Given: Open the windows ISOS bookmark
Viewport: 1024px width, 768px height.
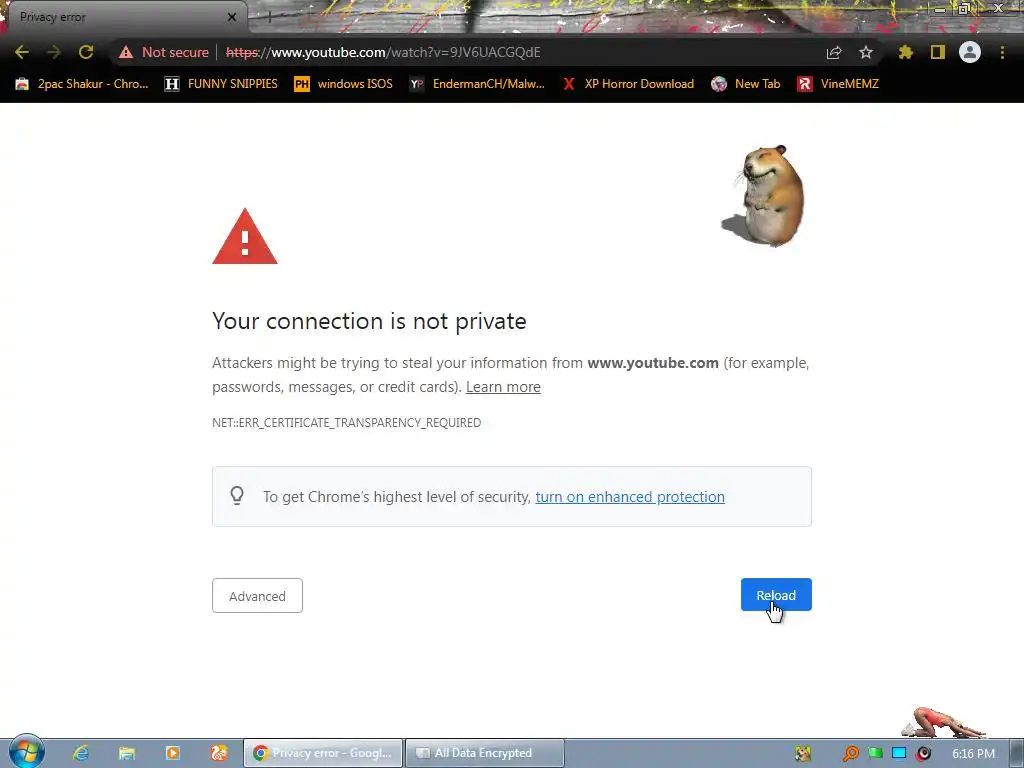Looking at the screenshot, I should (x=344, y=84).
